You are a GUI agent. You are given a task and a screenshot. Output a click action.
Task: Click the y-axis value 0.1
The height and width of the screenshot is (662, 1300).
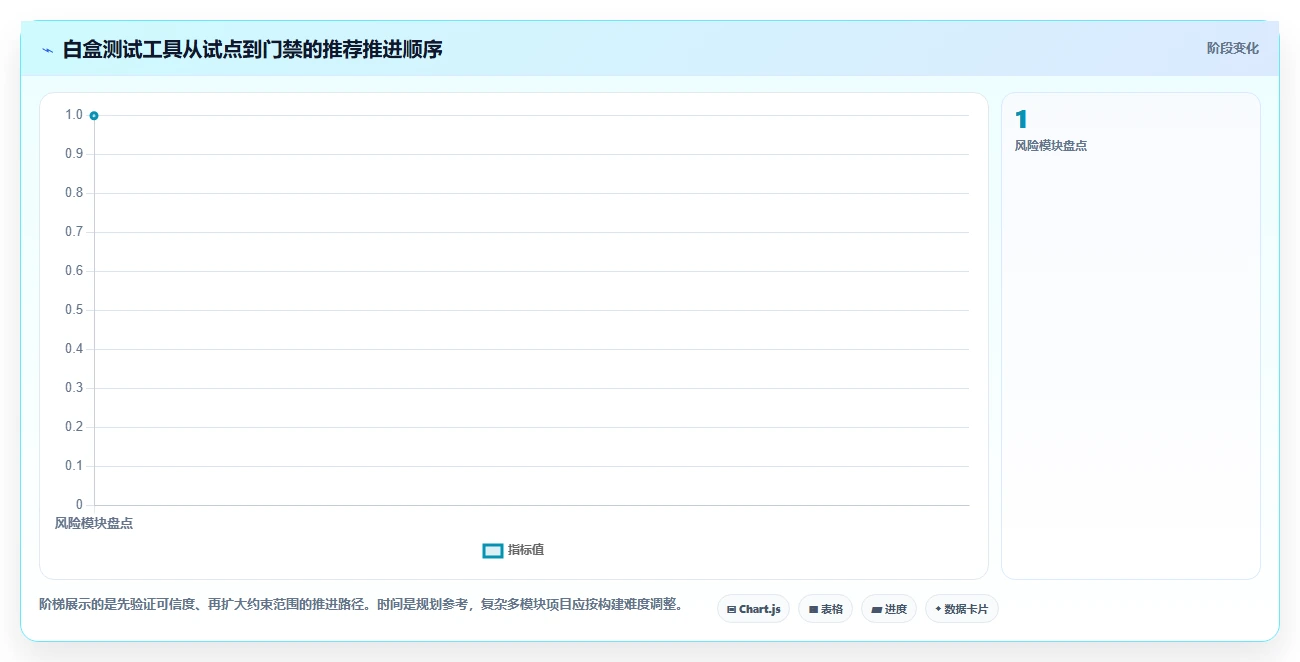pyautogui.click(x=74, y=466)
